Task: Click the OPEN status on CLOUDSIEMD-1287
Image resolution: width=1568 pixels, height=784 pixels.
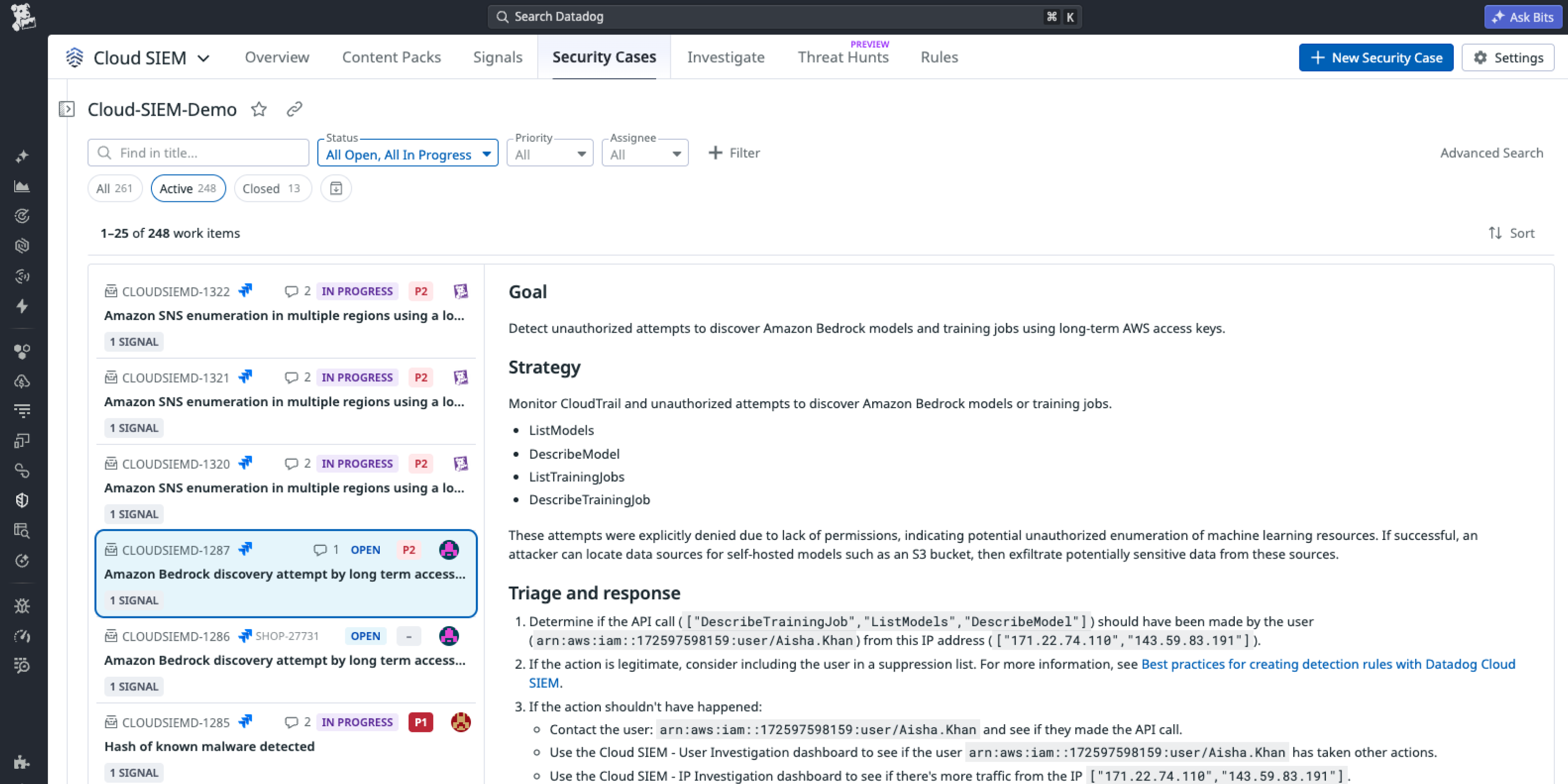Action: point(365,550)
